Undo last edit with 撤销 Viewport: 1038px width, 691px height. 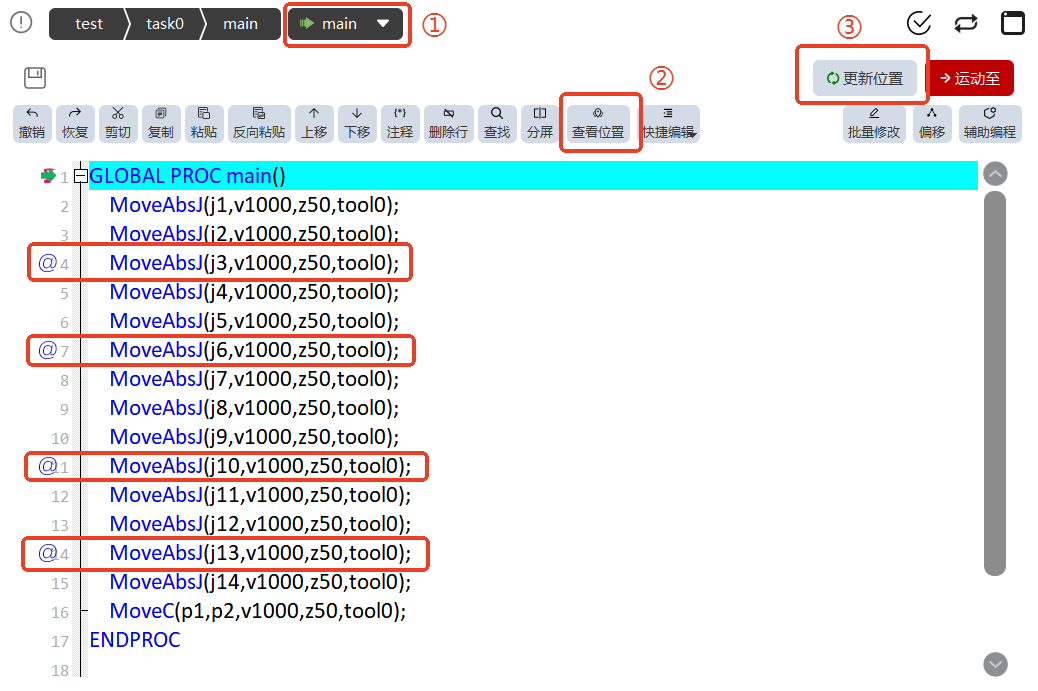pos(32,123)
